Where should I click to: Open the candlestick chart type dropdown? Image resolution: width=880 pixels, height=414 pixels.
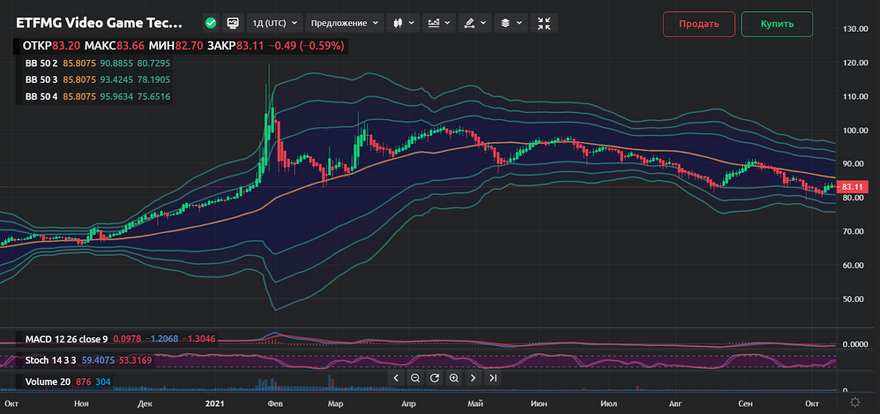tap(402, 22)
